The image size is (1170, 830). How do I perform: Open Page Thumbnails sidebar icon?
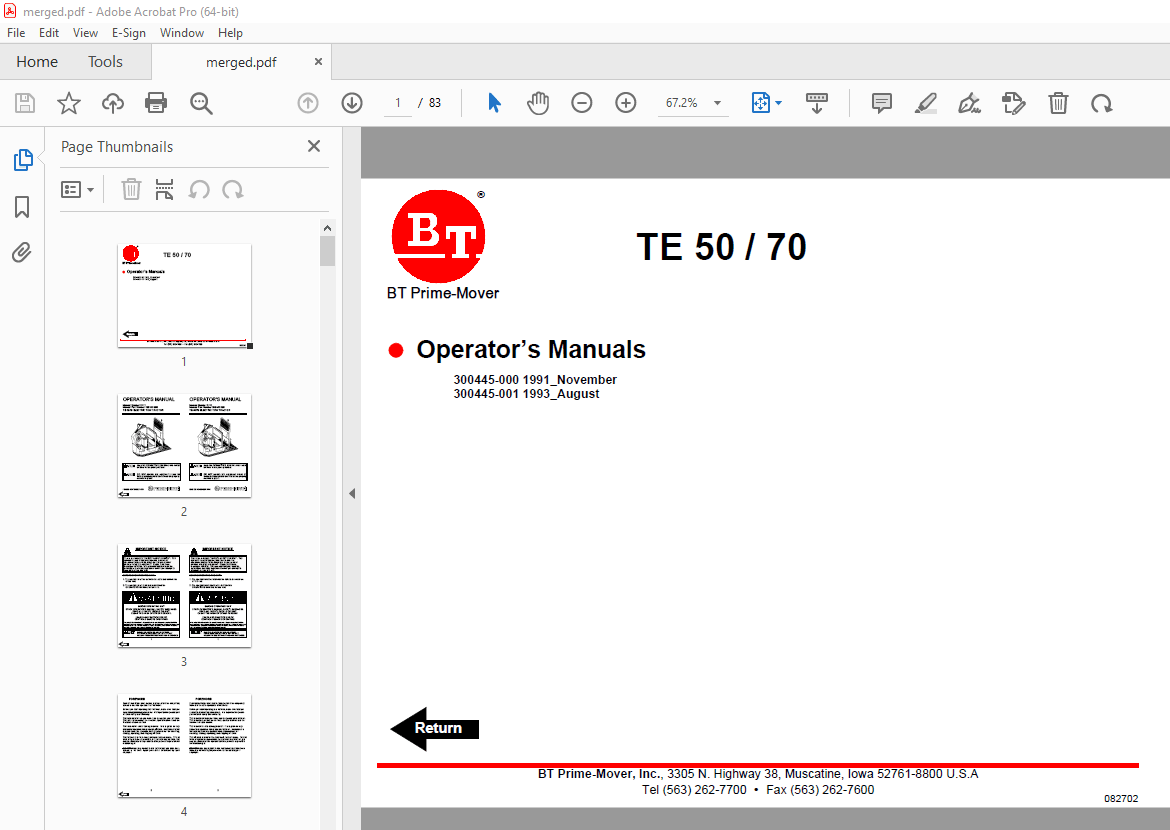[22, 160]
